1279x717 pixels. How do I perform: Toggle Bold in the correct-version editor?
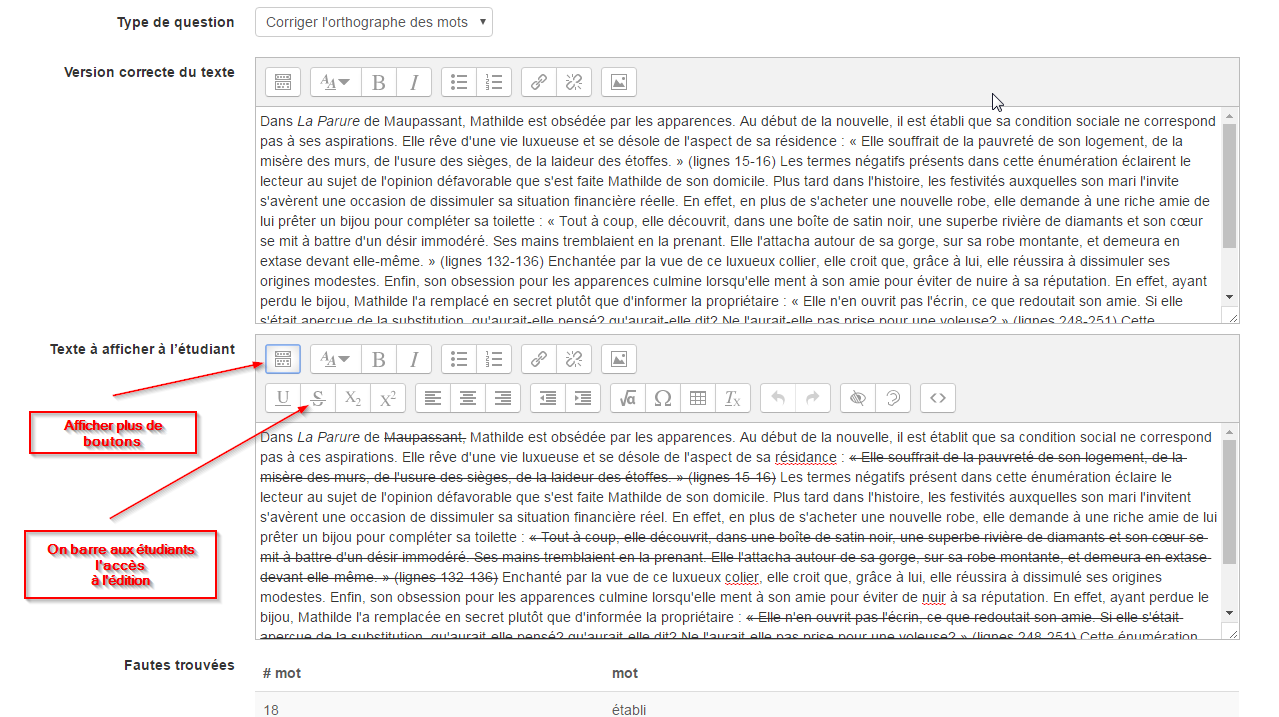tap(379, 82)
